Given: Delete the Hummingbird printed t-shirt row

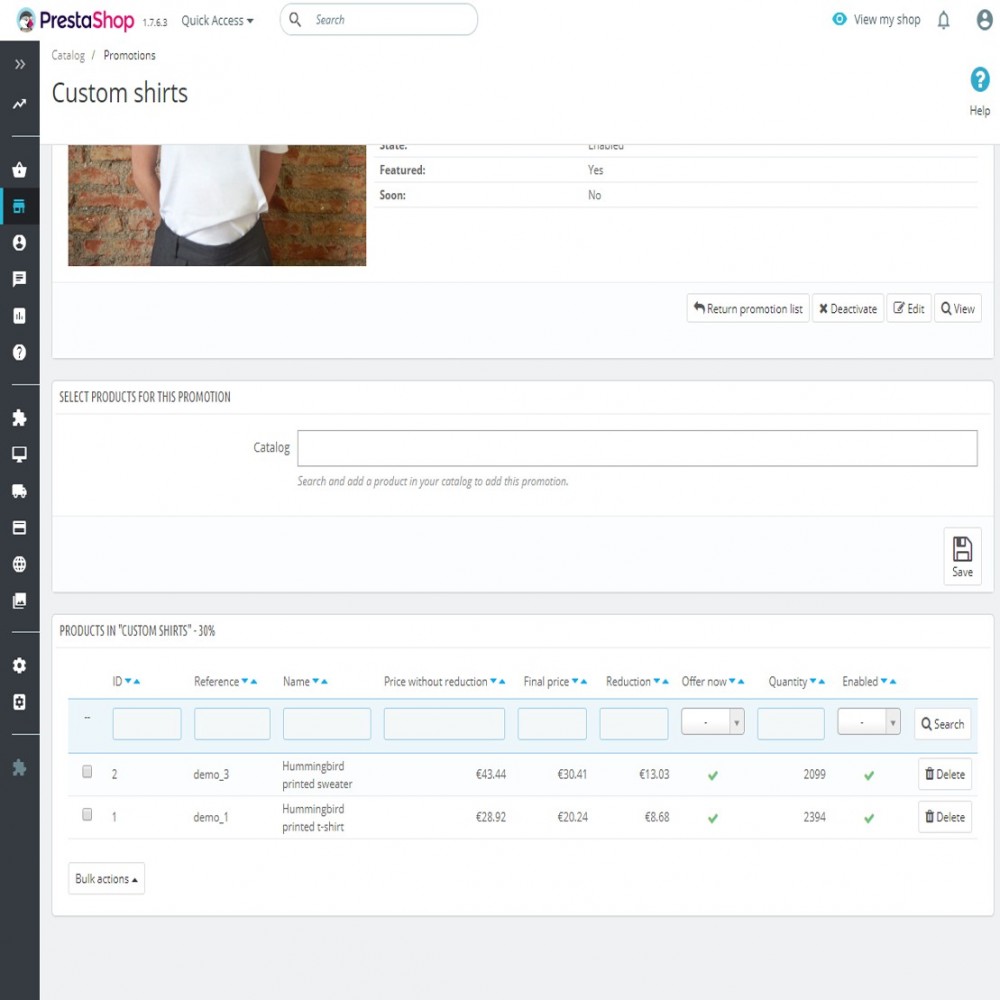Looking at the screenshot, I should coord(944,817).
